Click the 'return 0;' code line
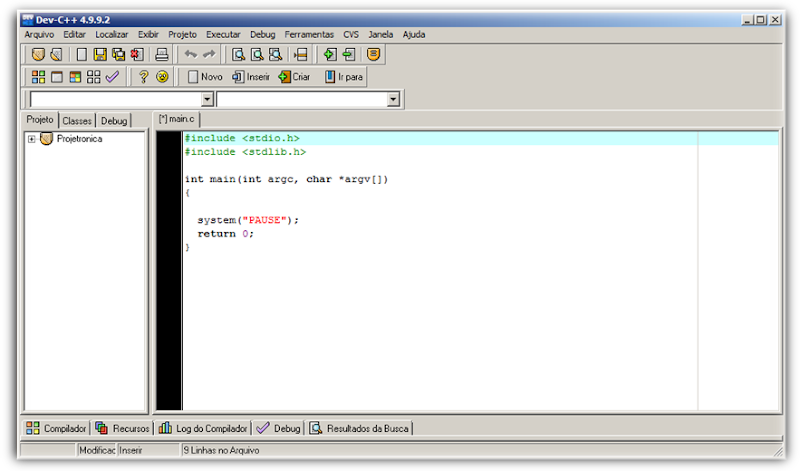 coord(226,234)
